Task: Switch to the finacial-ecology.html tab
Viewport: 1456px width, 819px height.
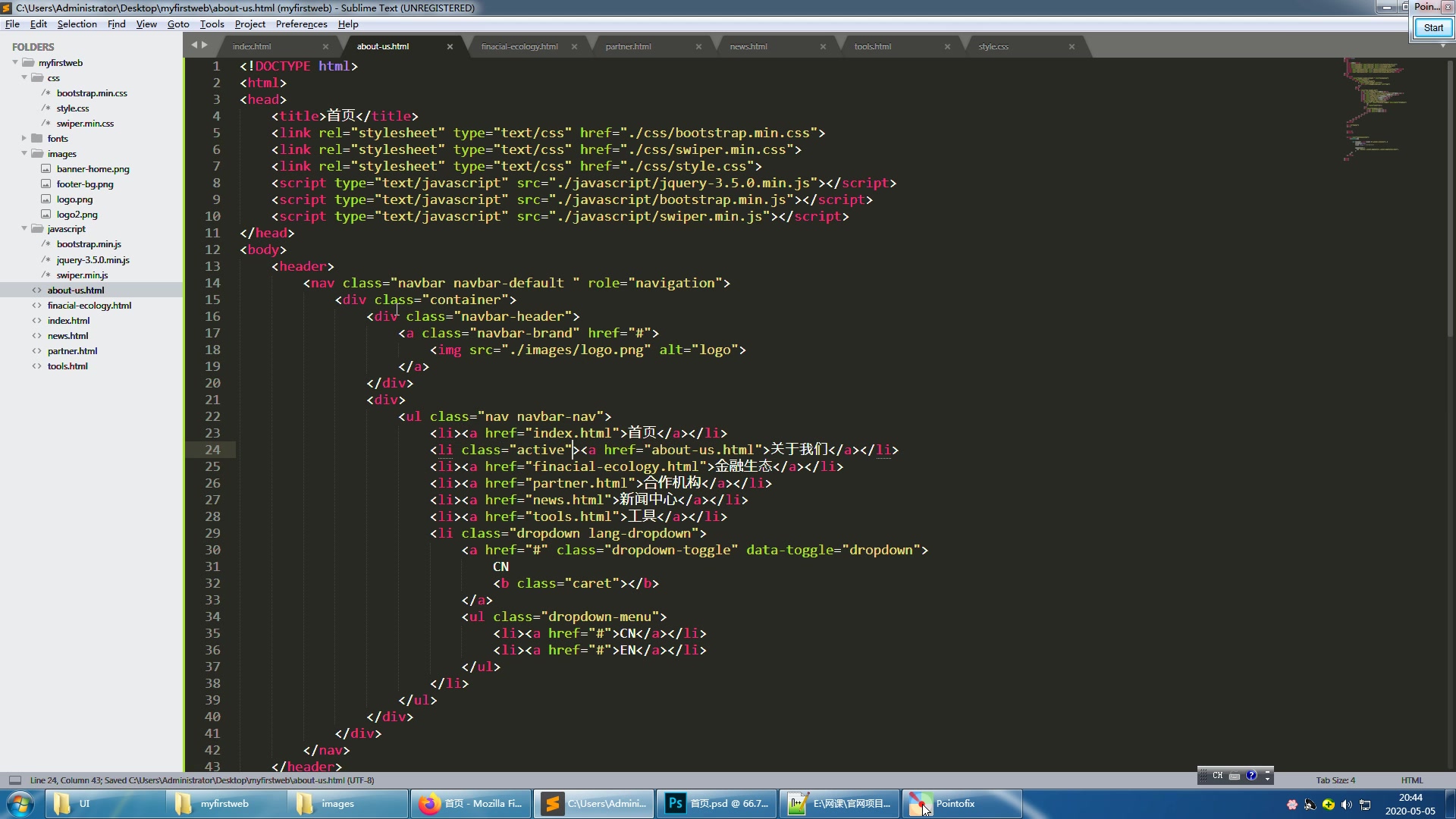Action: tap(519, 46)
